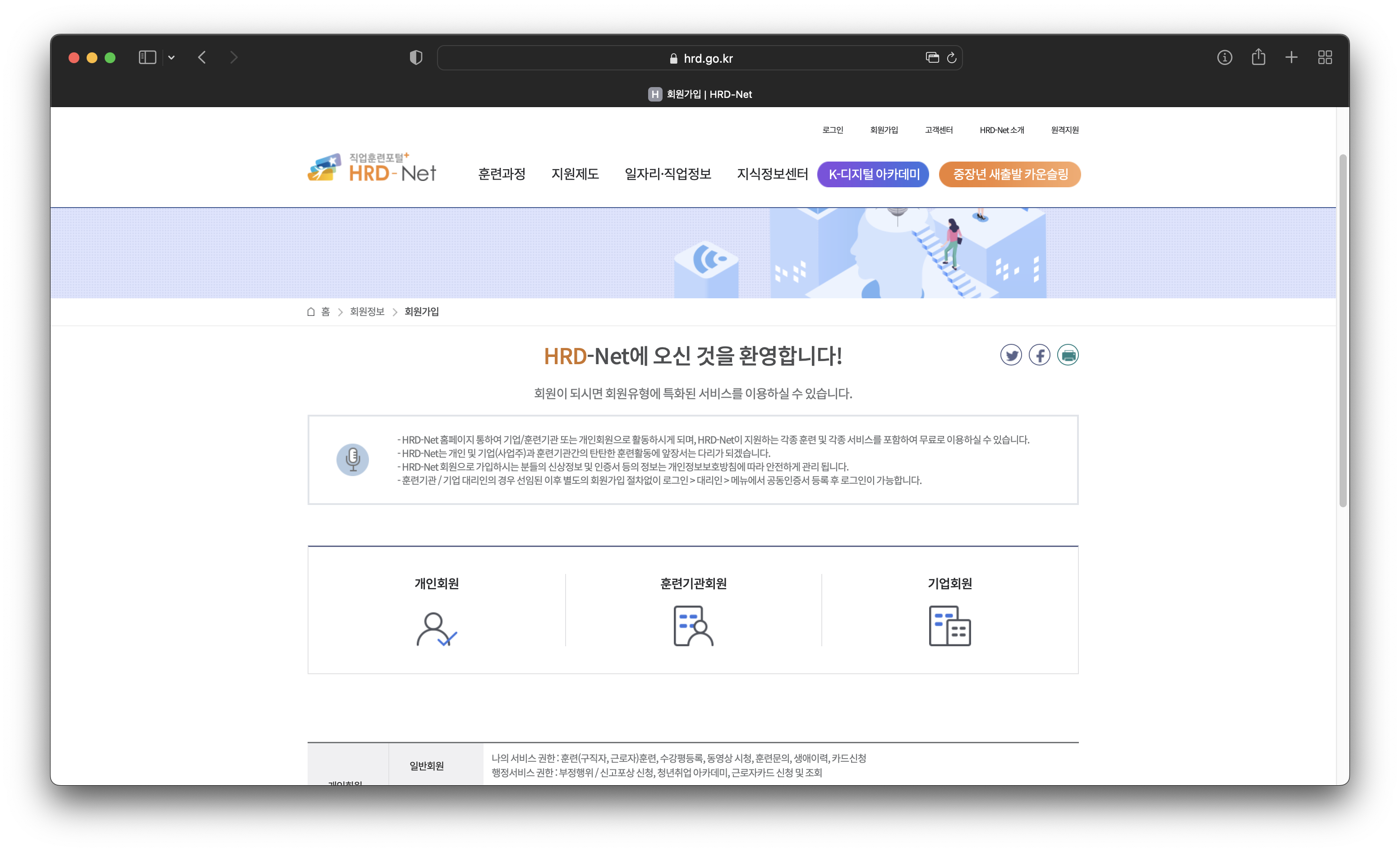Open the 지원제도 menu

(575, 174)
